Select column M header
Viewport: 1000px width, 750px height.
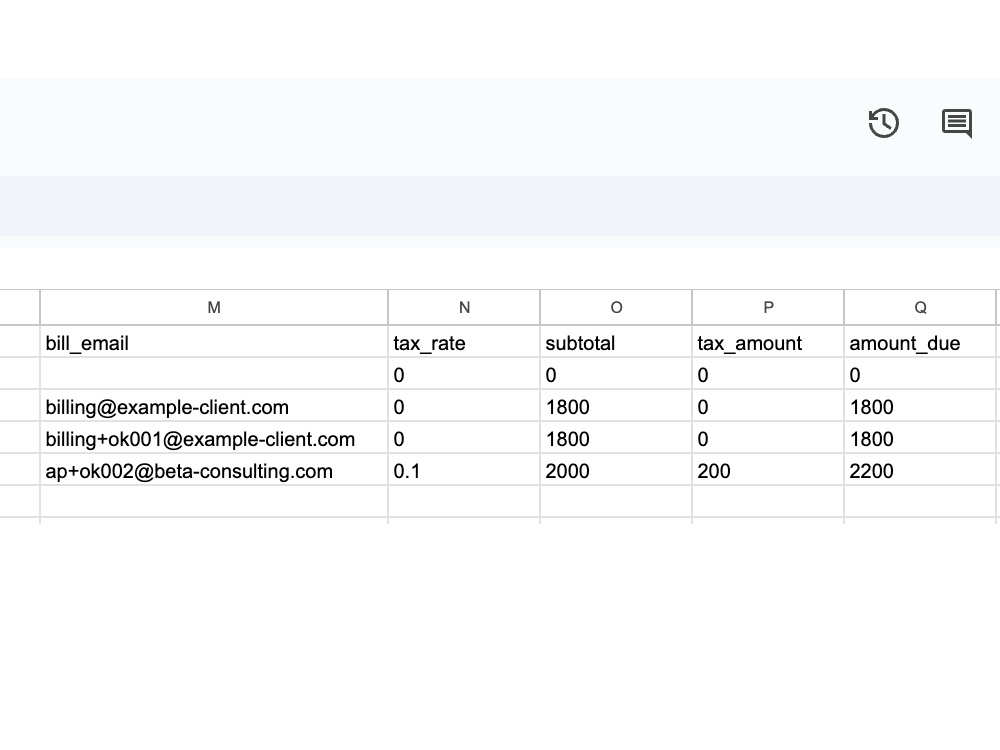[214, 307]
